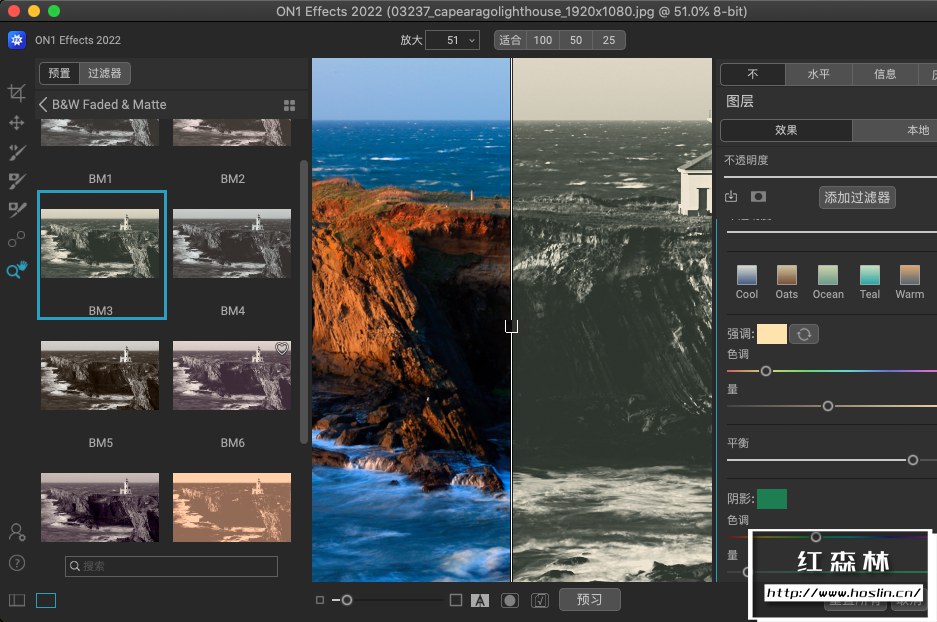
Task: Activate the View zoom and hand tool
Action: pos(16,270)
